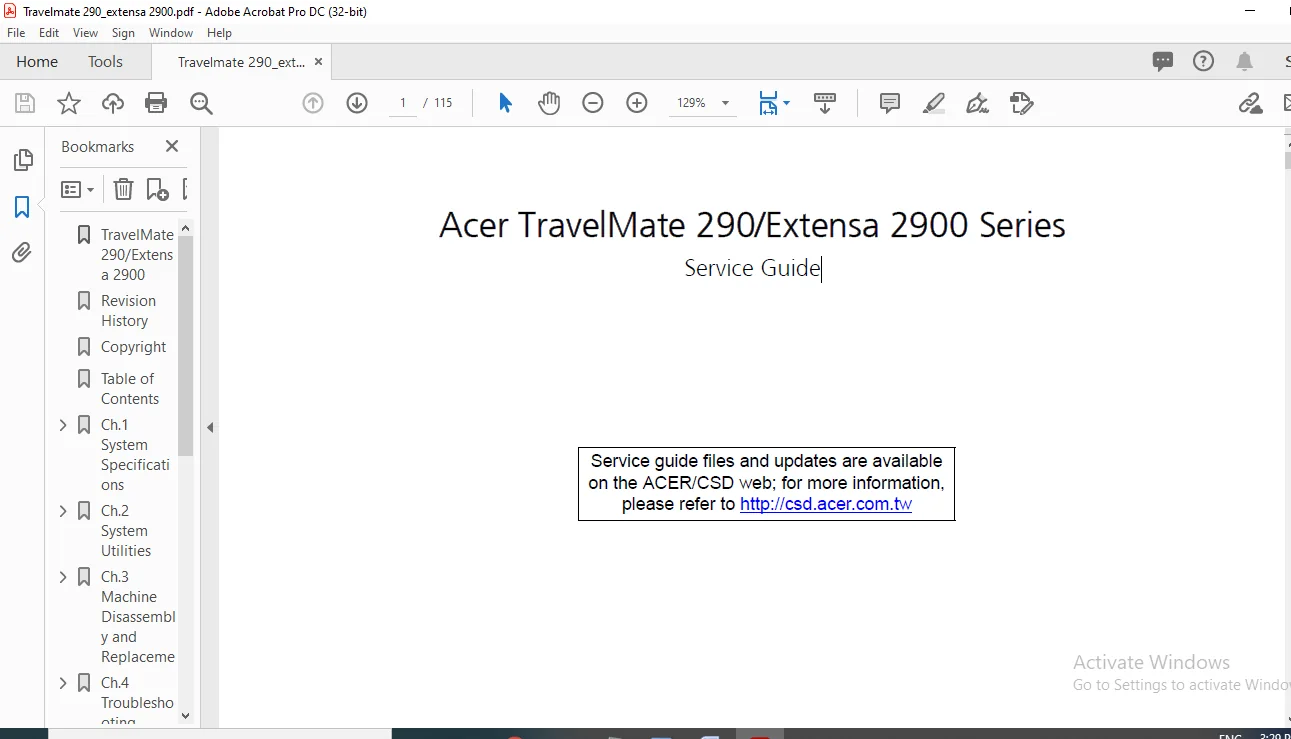
Task: Open Ch.2 System Utilities bookmark
Action: (126, 531)
